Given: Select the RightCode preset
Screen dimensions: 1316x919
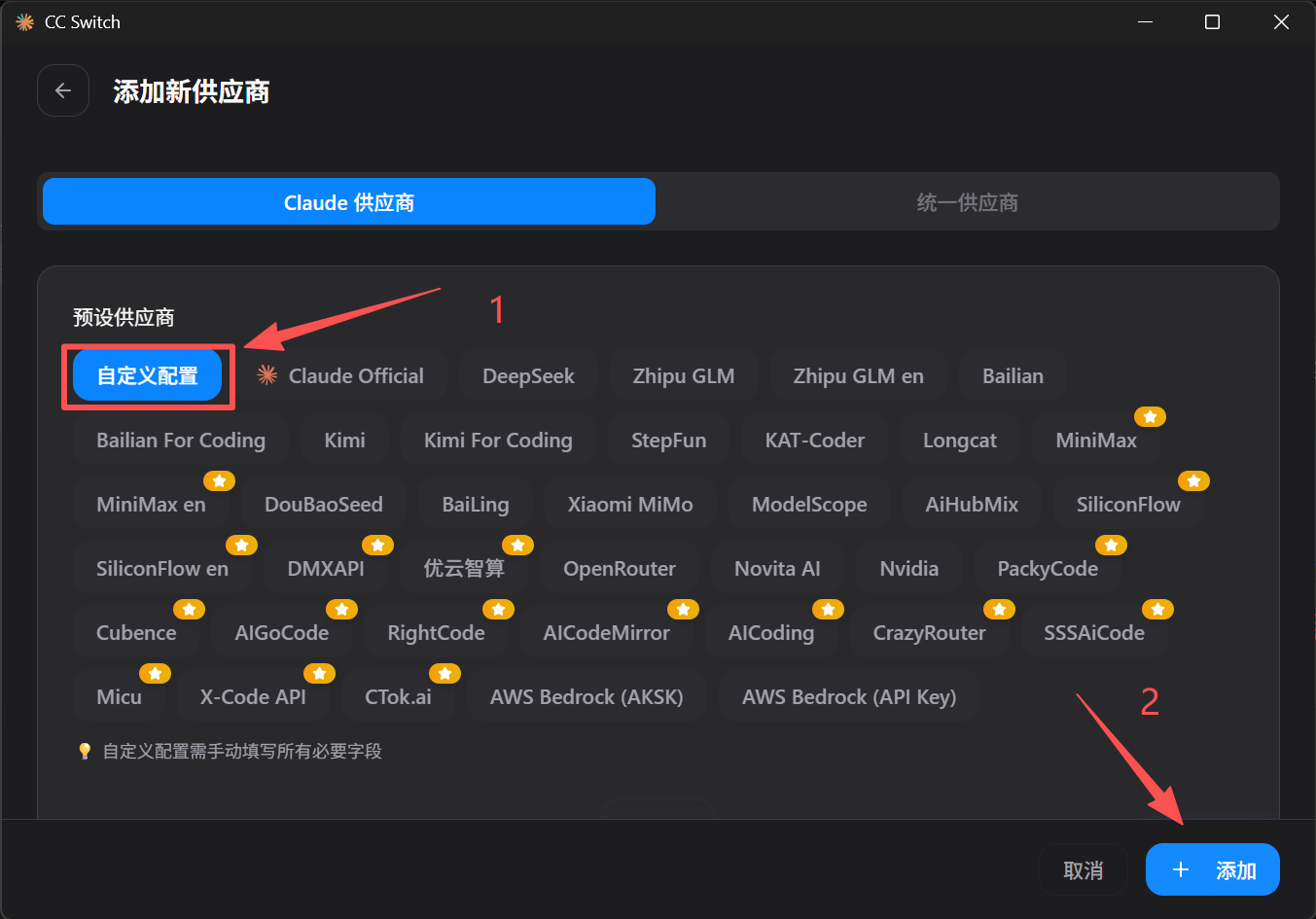Looking at the screenshot, I should [x=436, y=632].
